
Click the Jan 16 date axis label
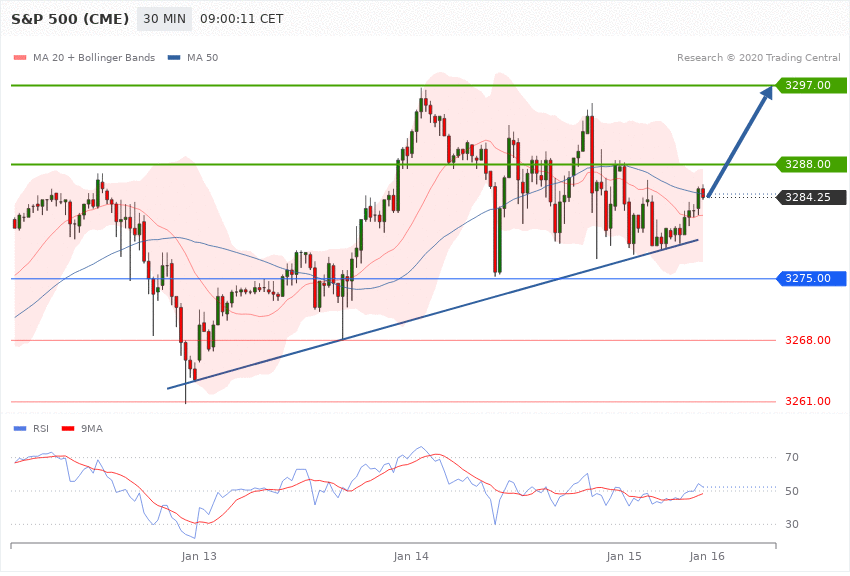pos(707,556)
